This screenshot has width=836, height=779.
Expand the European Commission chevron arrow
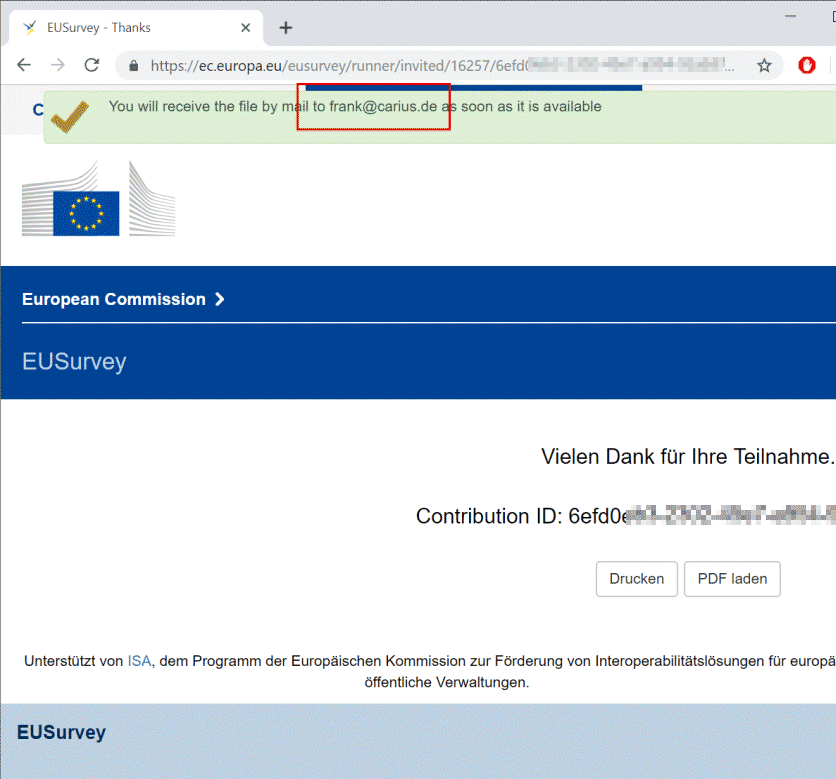click(219, 299)
